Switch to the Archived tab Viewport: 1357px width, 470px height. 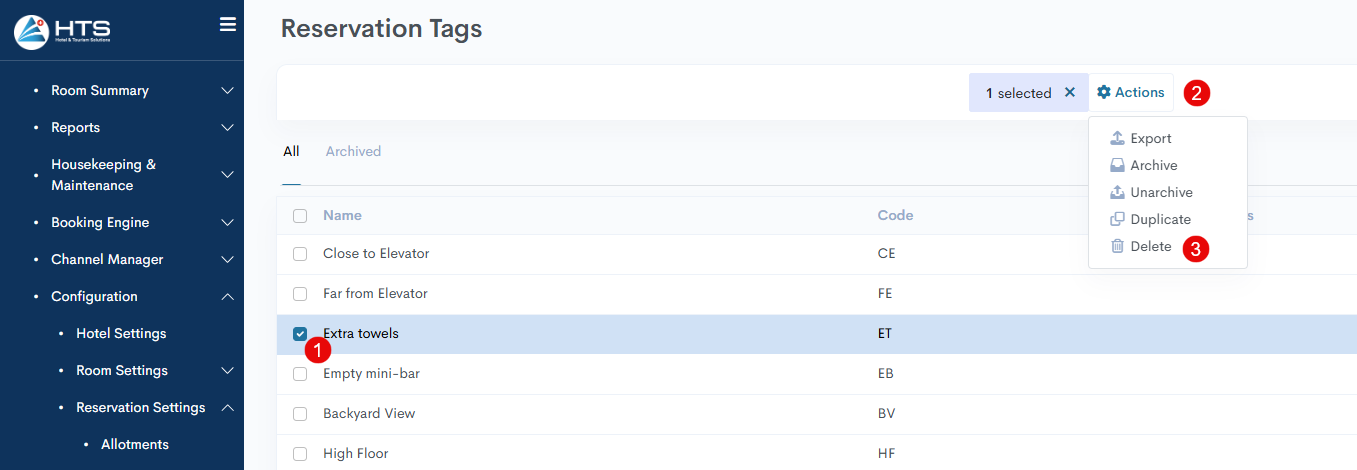(x=353, y=151)
